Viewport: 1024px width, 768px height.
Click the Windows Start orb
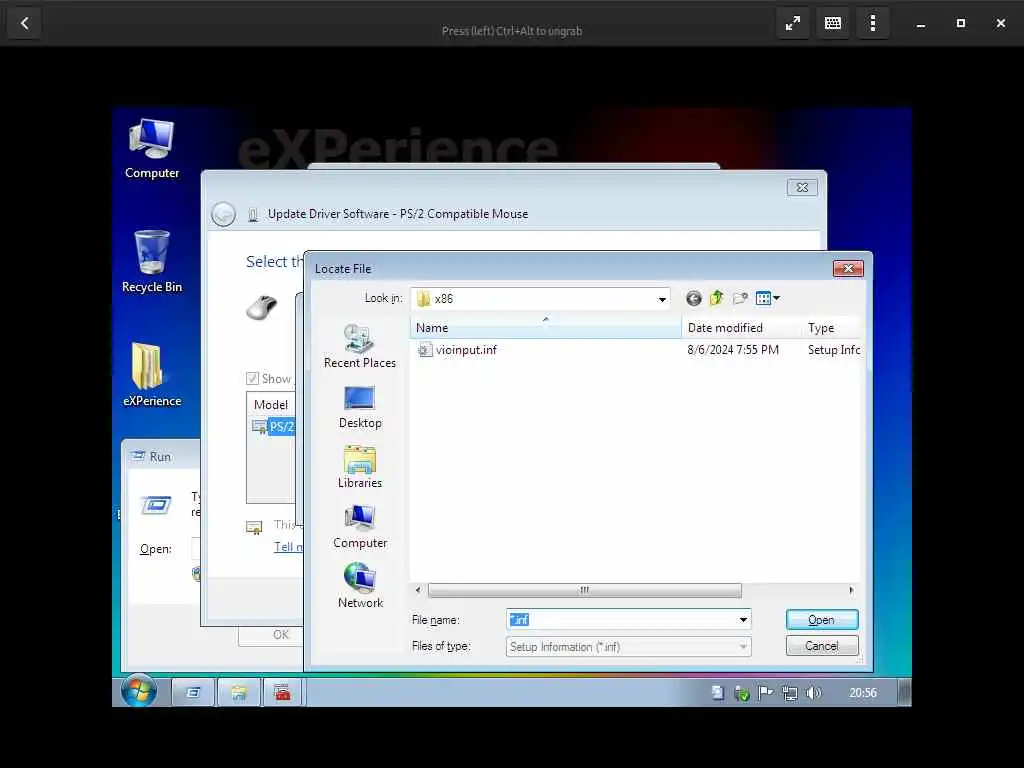(138, 692)
